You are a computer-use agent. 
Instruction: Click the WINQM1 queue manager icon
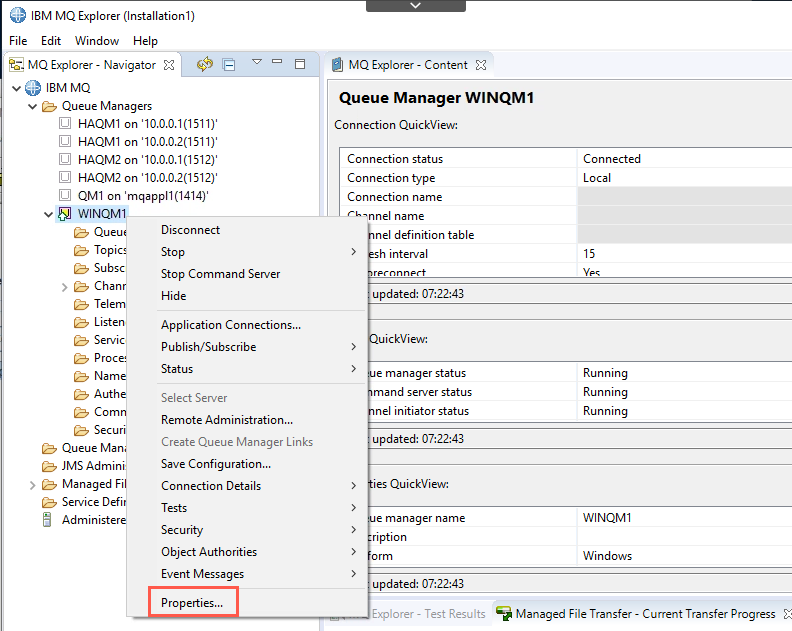pyautogui.click(x=65, y=214)
